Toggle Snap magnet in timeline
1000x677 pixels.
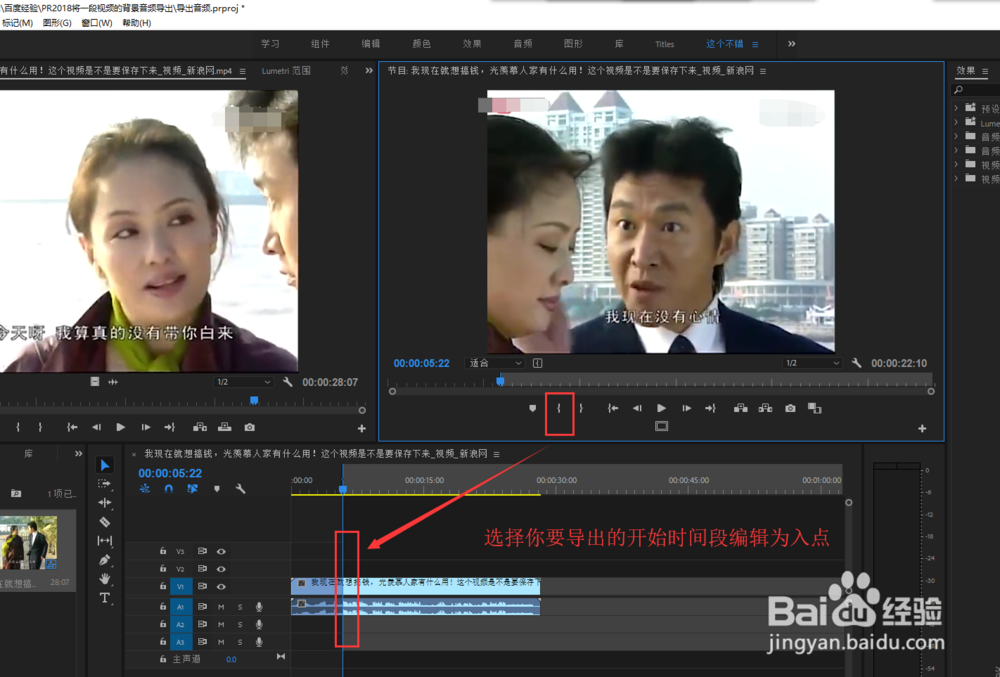[x=168, y=488]
